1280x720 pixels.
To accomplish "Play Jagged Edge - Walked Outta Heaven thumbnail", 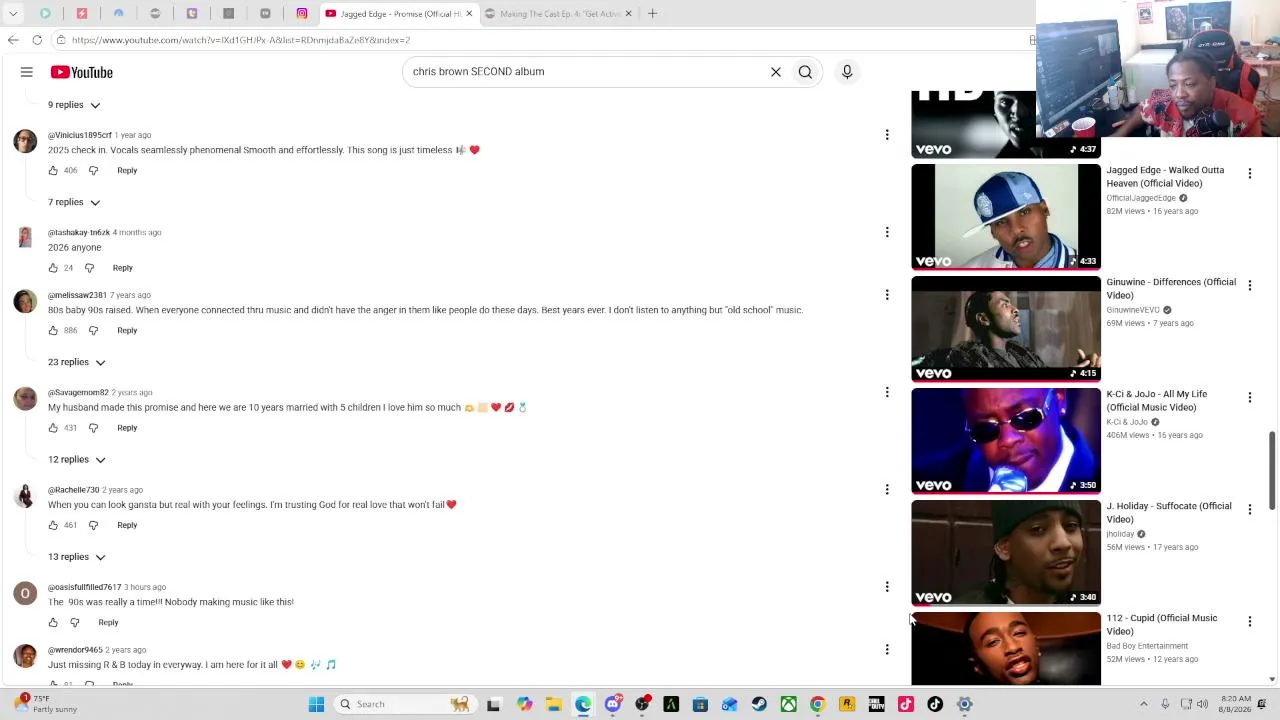I will (x=1006, y=217).
